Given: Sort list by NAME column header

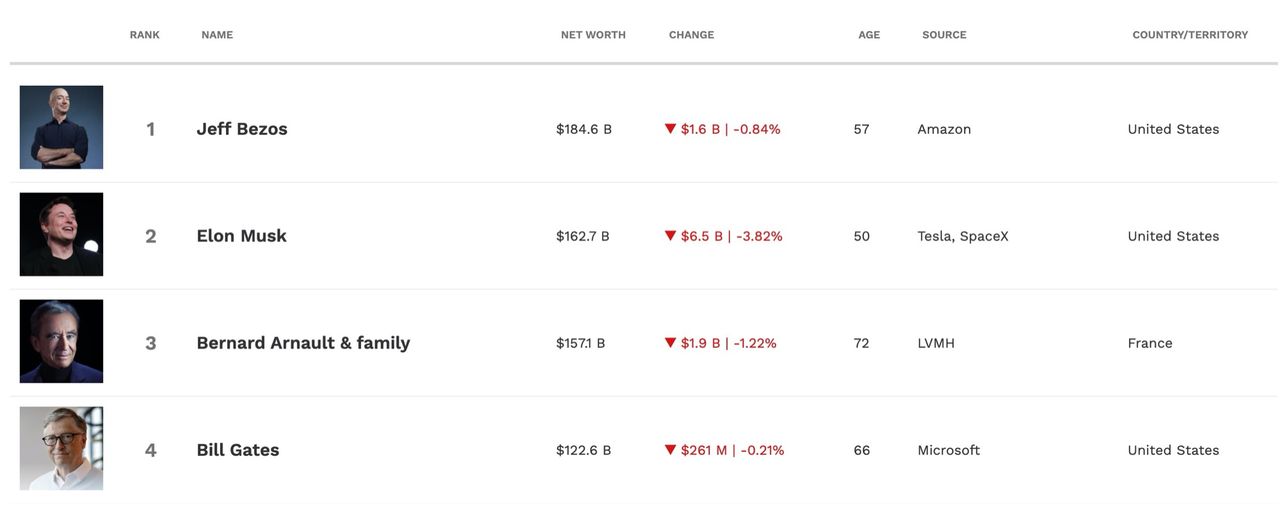Looking at the screenshot, I should pos(217,35).
